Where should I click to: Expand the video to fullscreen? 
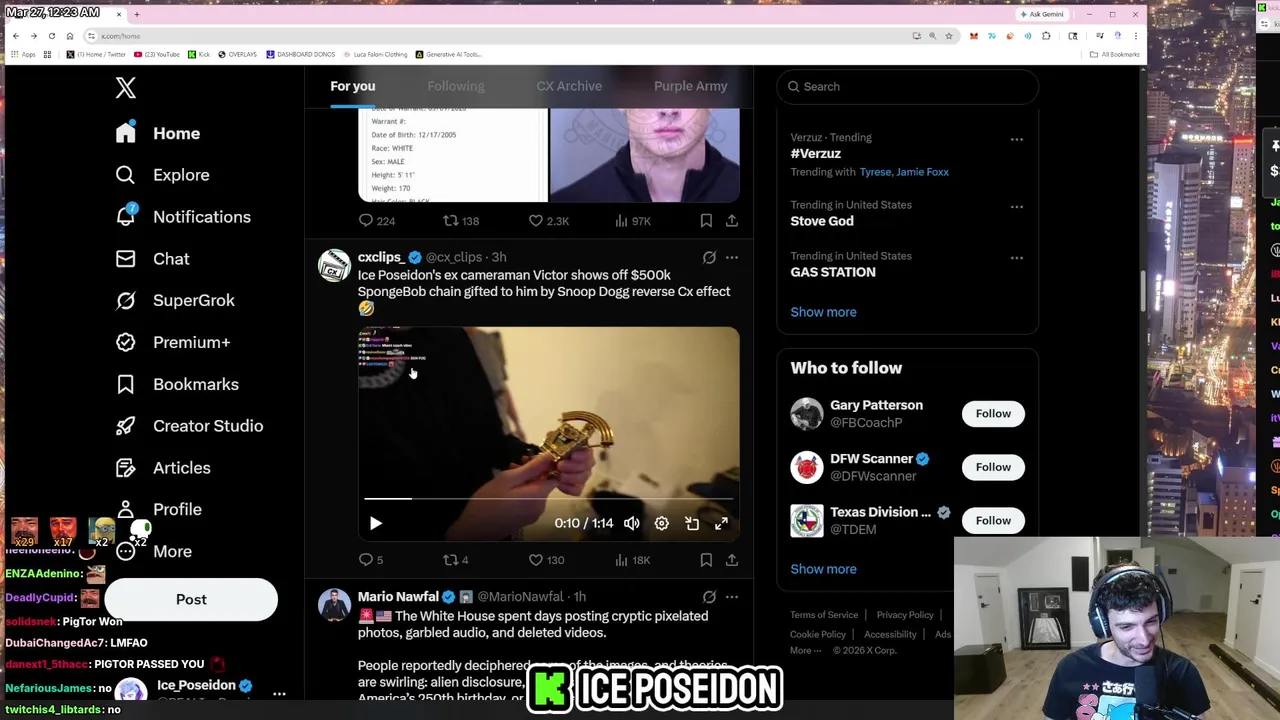click(721, 523)
